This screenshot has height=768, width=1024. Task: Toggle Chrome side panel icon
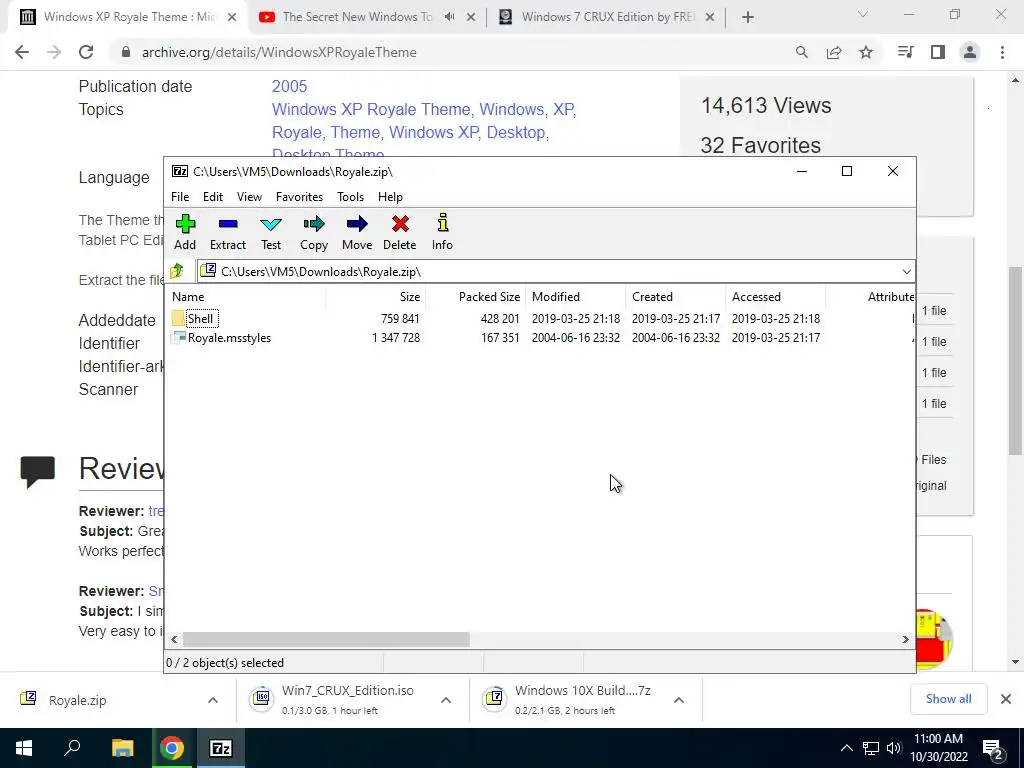click(938, 52)
